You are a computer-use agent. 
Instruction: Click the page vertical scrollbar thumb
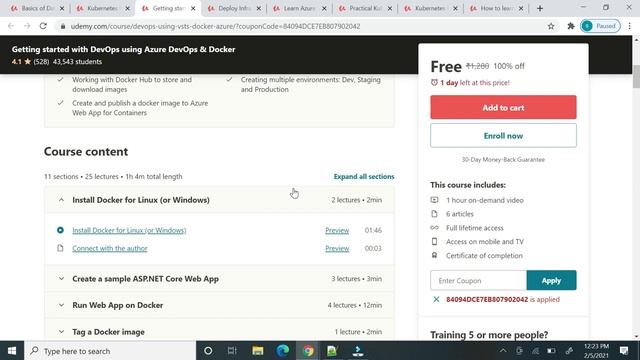[x=636, y=76]
